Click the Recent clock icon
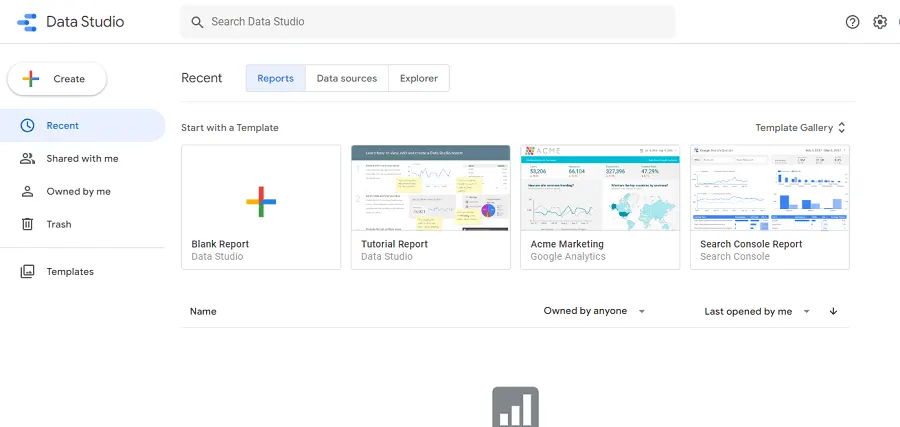This screenshot has width=900, height=427. 28,126
